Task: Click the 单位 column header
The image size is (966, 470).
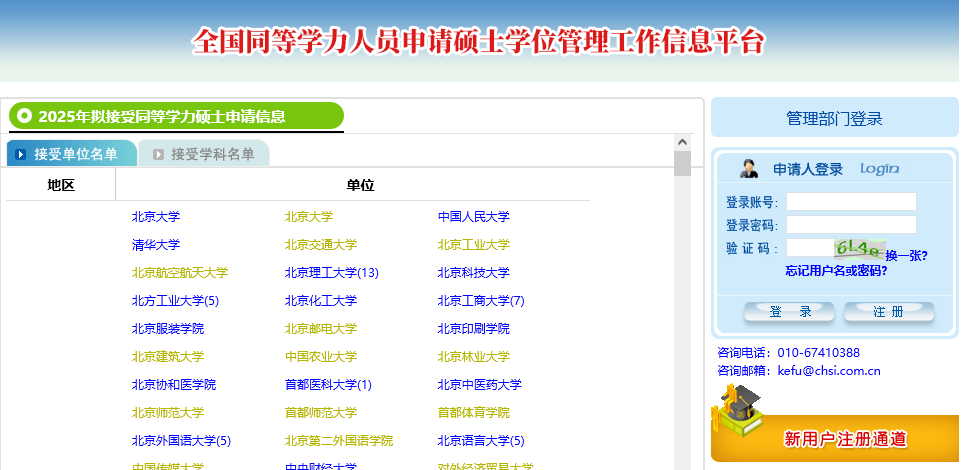Action: pyautogui.click(x=360, y=185)
